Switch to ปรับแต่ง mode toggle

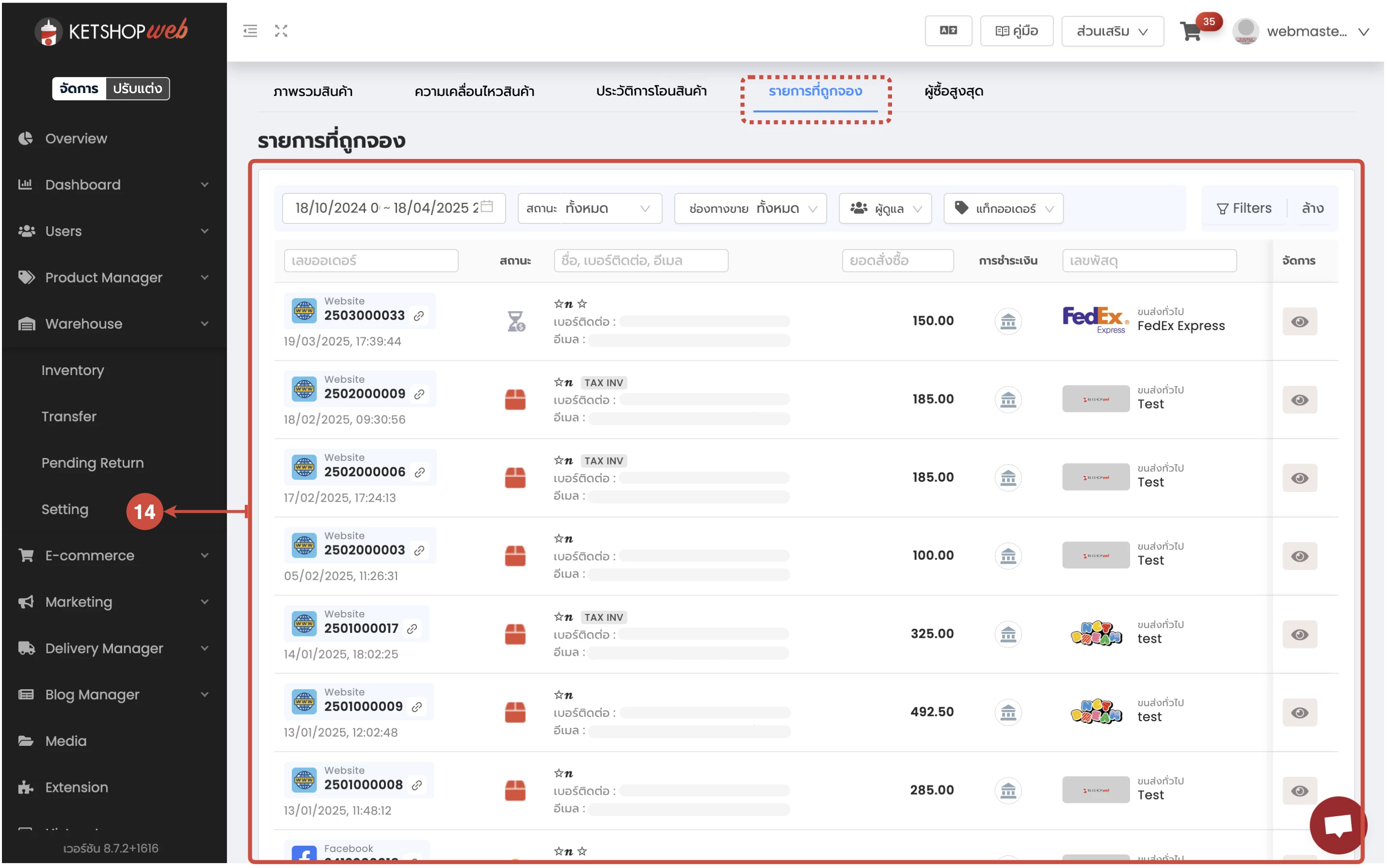137,88
